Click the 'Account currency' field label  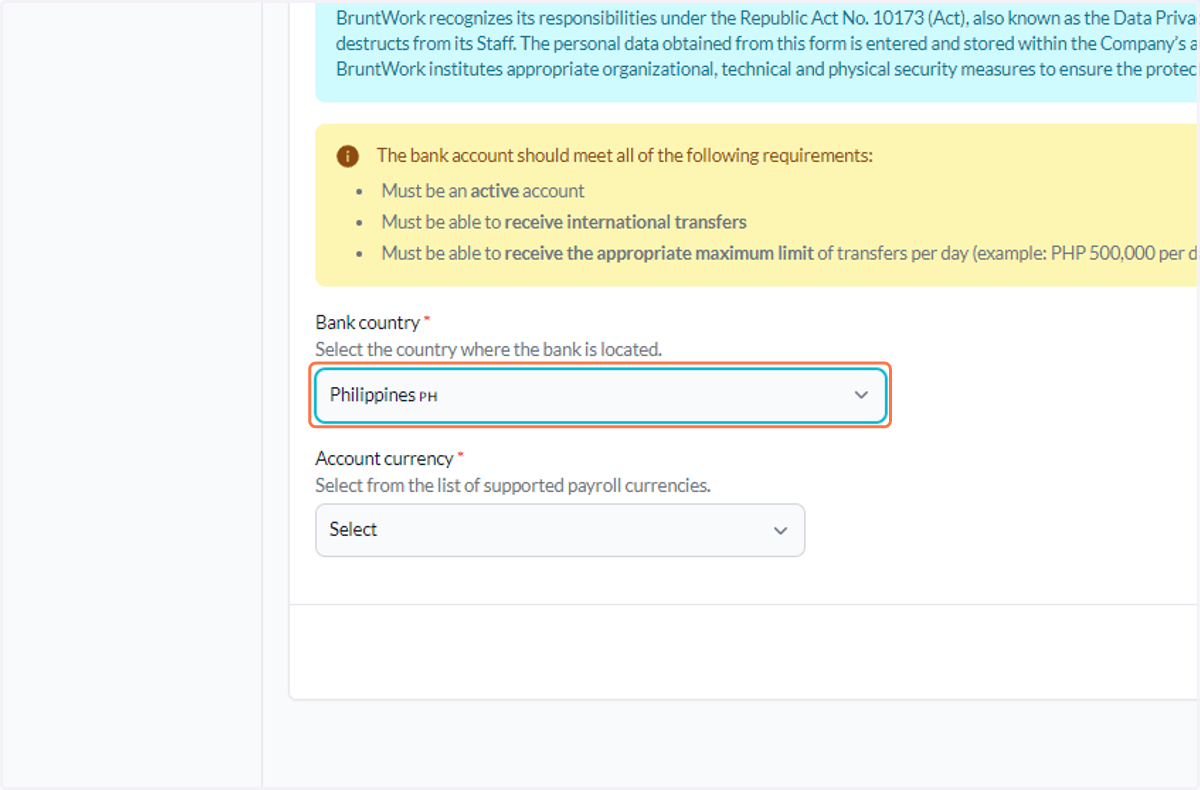(385, 458)
